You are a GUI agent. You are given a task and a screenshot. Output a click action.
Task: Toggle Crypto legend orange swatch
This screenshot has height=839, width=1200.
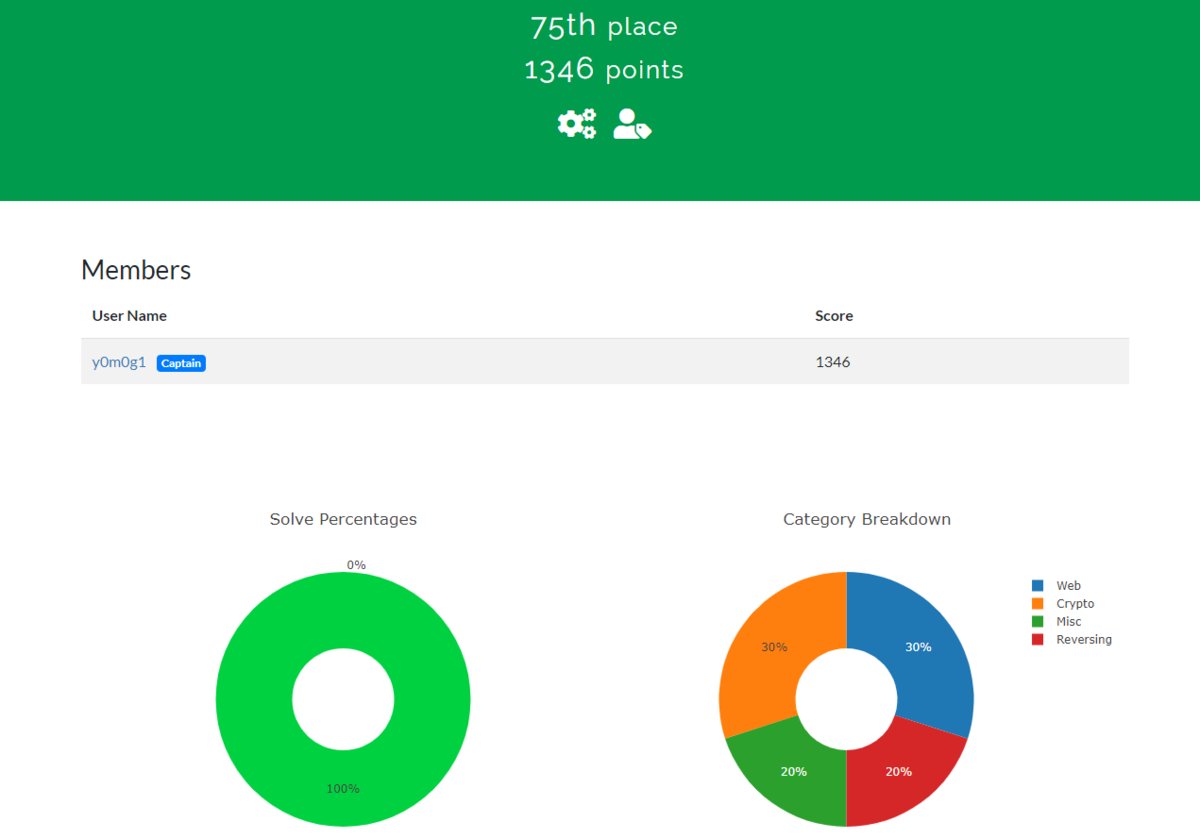[1037, 604]
